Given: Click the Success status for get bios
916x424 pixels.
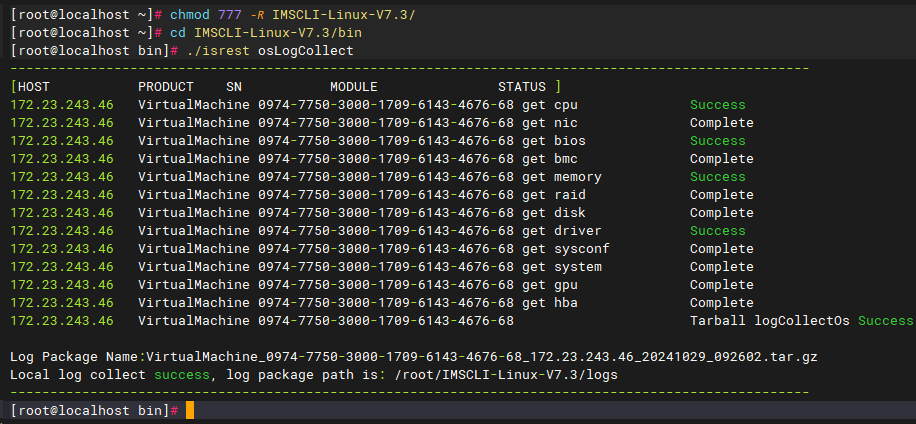Looking at the screenshot, I should pyautogui.click(x=717, y=141).
